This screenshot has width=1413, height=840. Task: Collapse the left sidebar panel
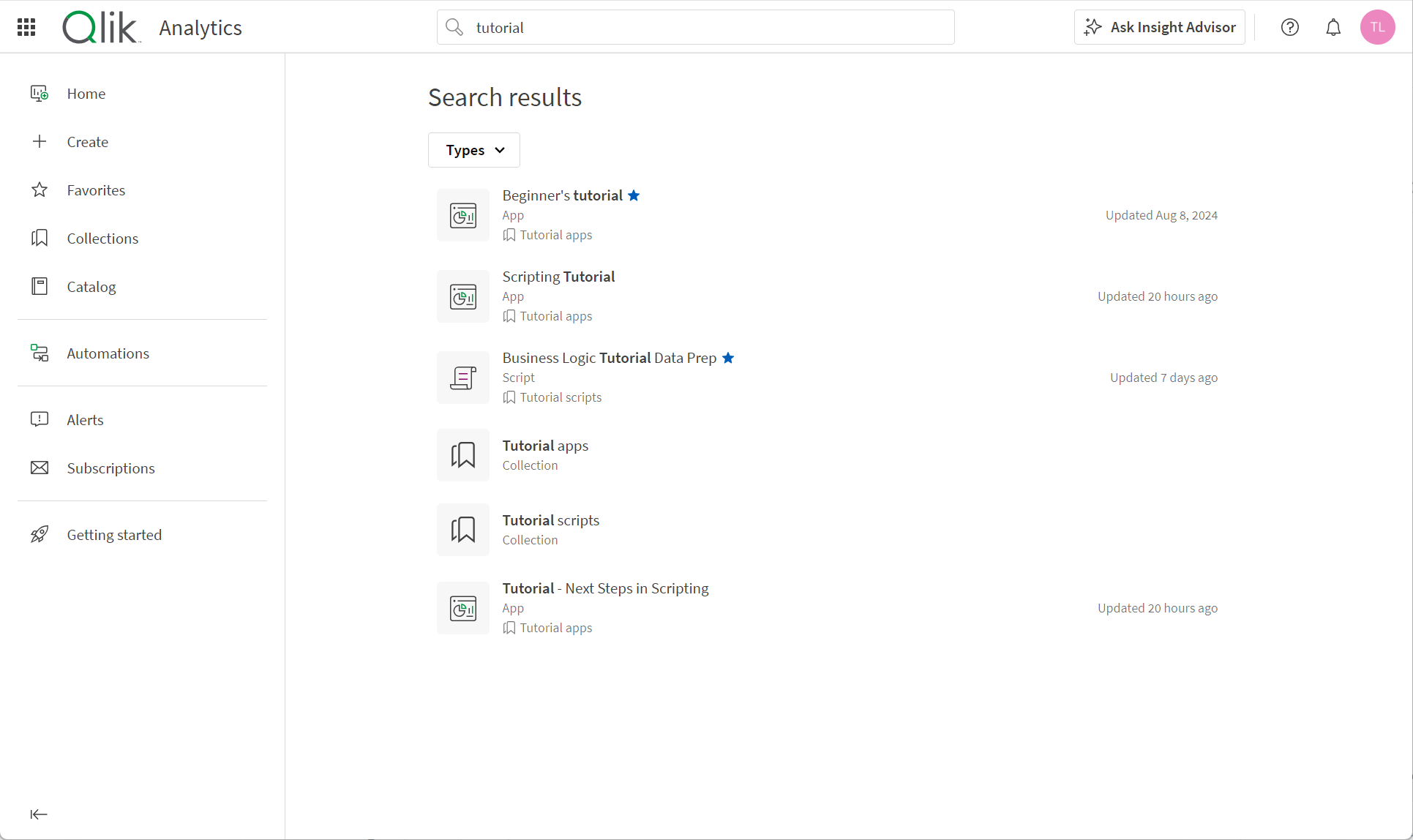tap(39, 814)
